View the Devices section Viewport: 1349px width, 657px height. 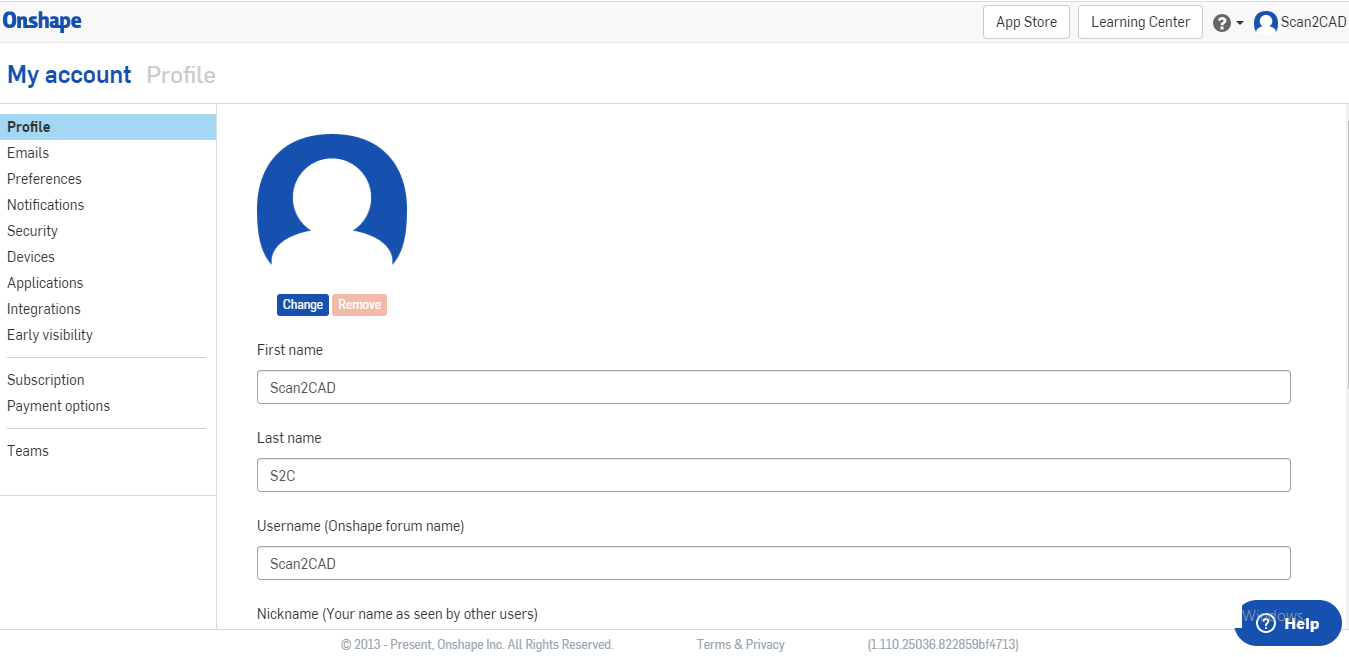click(30, 256)
